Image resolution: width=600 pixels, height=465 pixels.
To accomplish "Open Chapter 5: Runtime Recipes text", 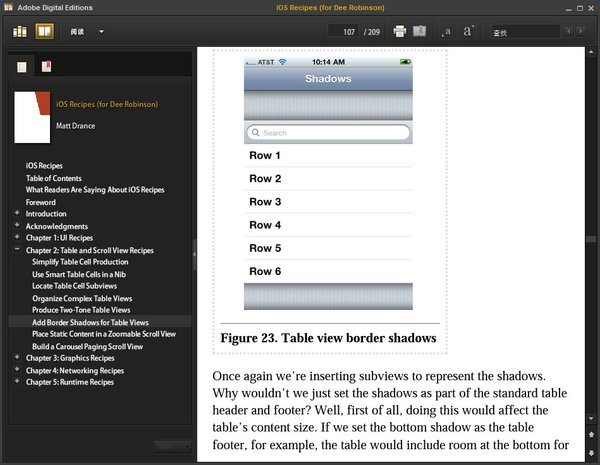I will coord(70,382).
